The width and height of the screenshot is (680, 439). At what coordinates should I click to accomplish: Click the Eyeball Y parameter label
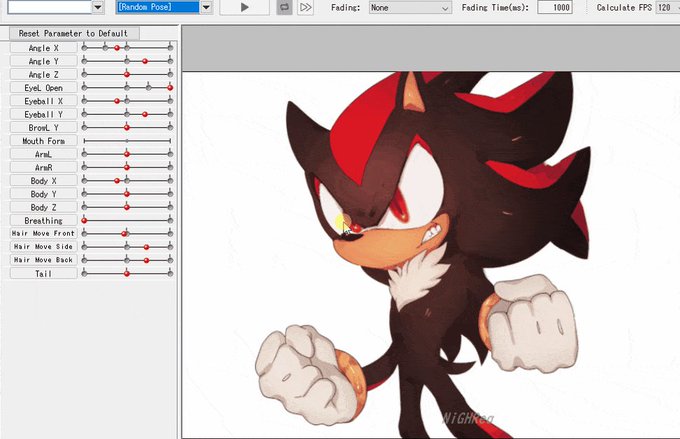click(43, 115)
